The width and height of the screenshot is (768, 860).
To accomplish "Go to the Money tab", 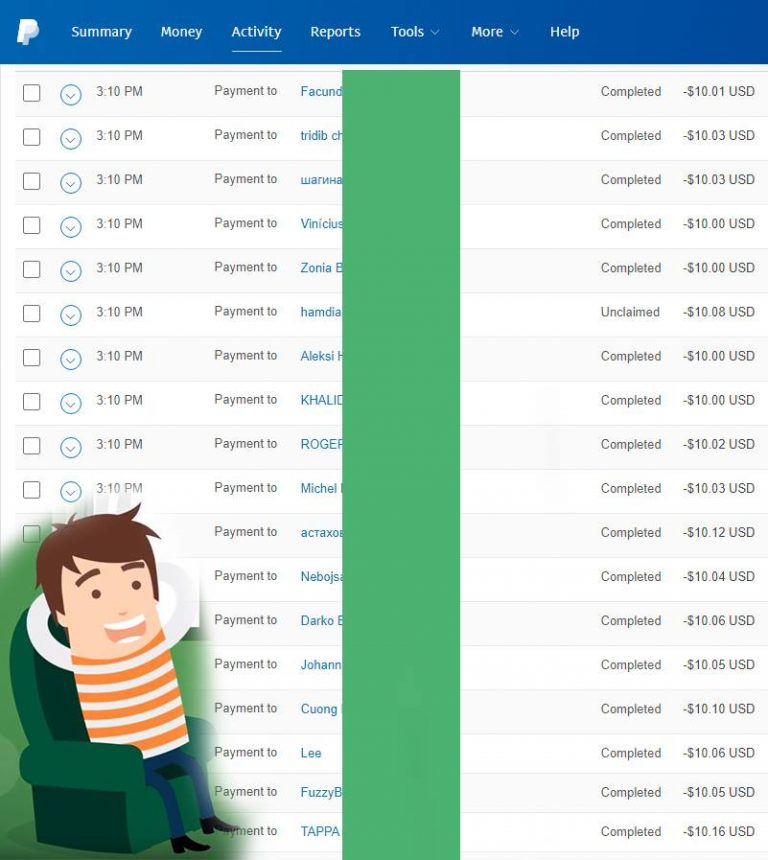I will (x=181, y=32).
